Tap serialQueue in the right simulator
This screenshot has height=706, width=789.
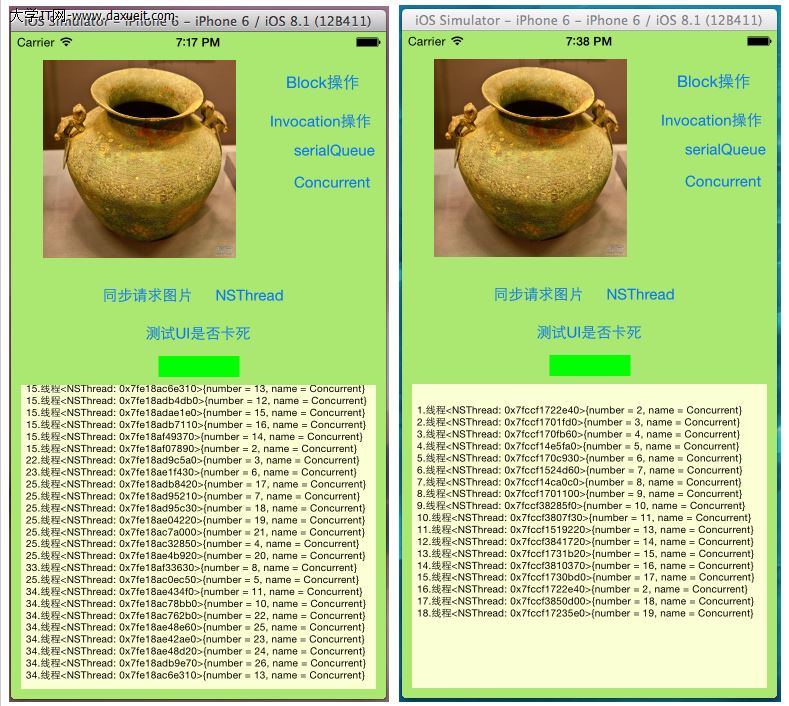click(x=725, y=149)
